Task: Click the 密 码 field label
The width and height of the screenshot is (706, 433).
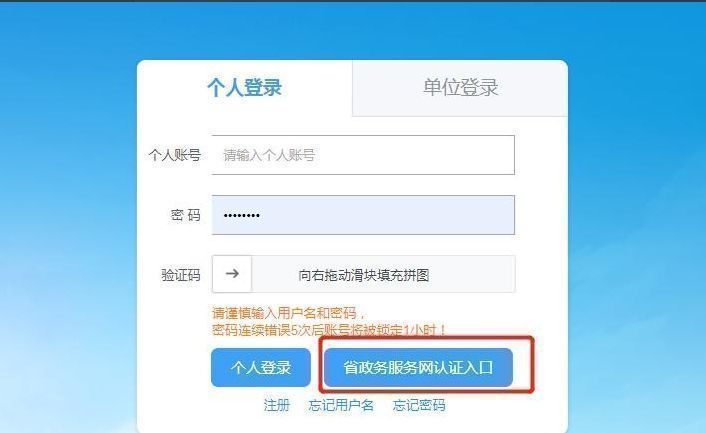Action: tap(186, 215)
